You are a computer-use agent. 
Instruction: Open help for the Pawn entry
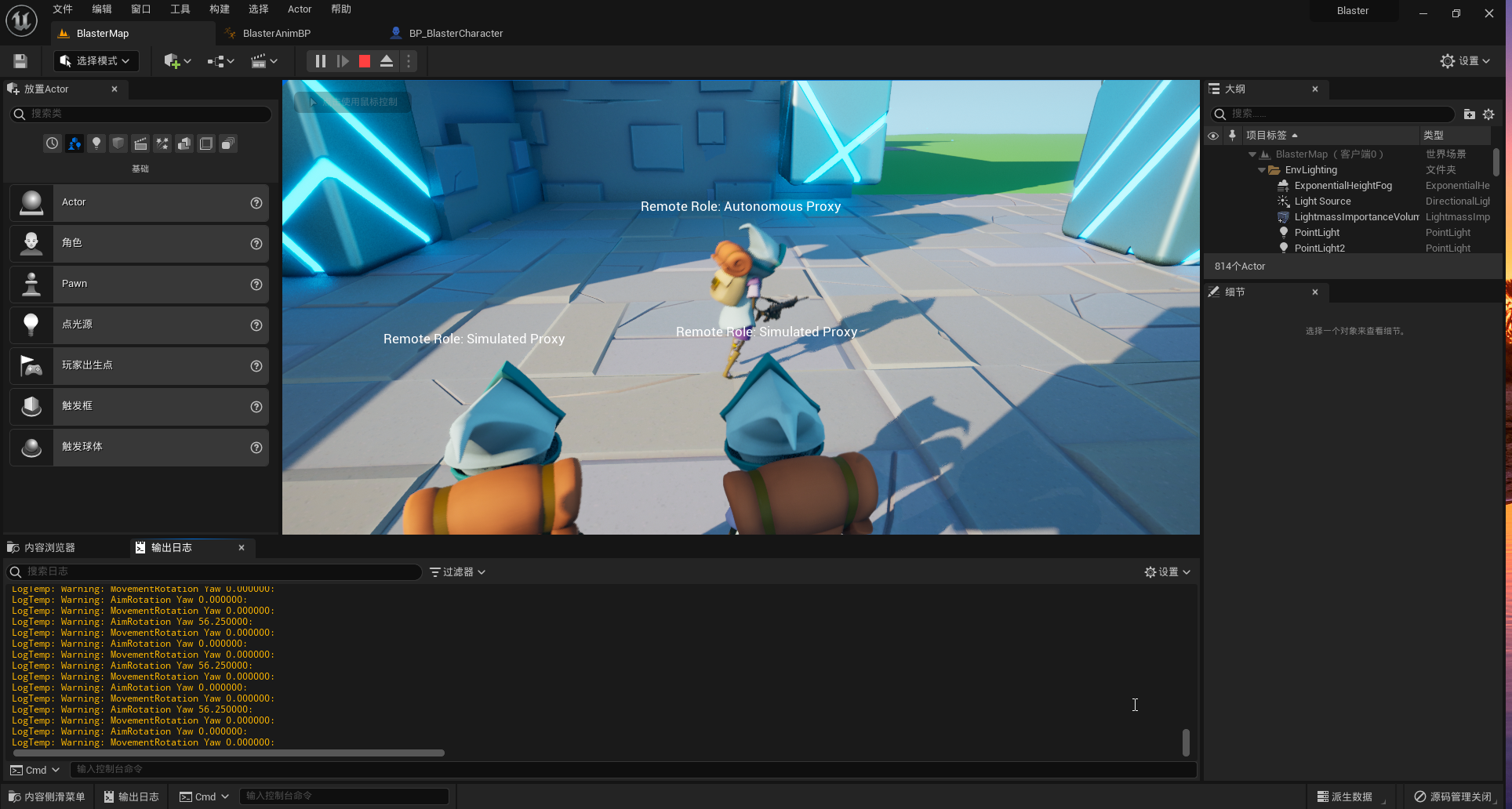click(x=256, y=285)
